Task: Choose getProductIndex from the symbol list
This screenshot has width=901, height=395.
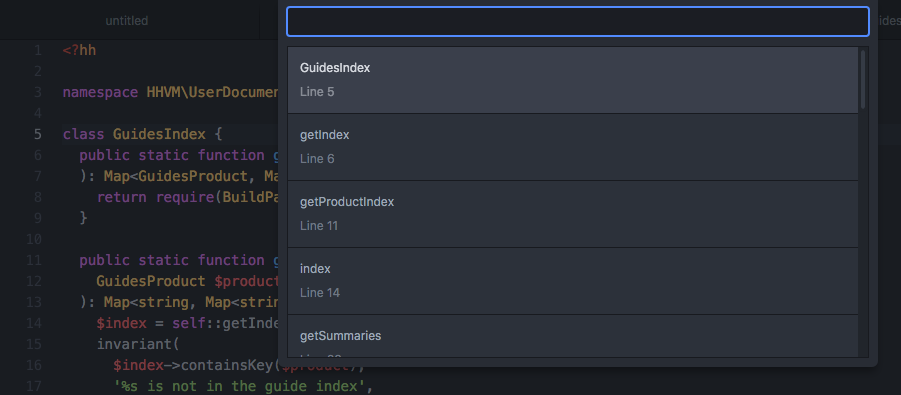Action: (573, 214)
